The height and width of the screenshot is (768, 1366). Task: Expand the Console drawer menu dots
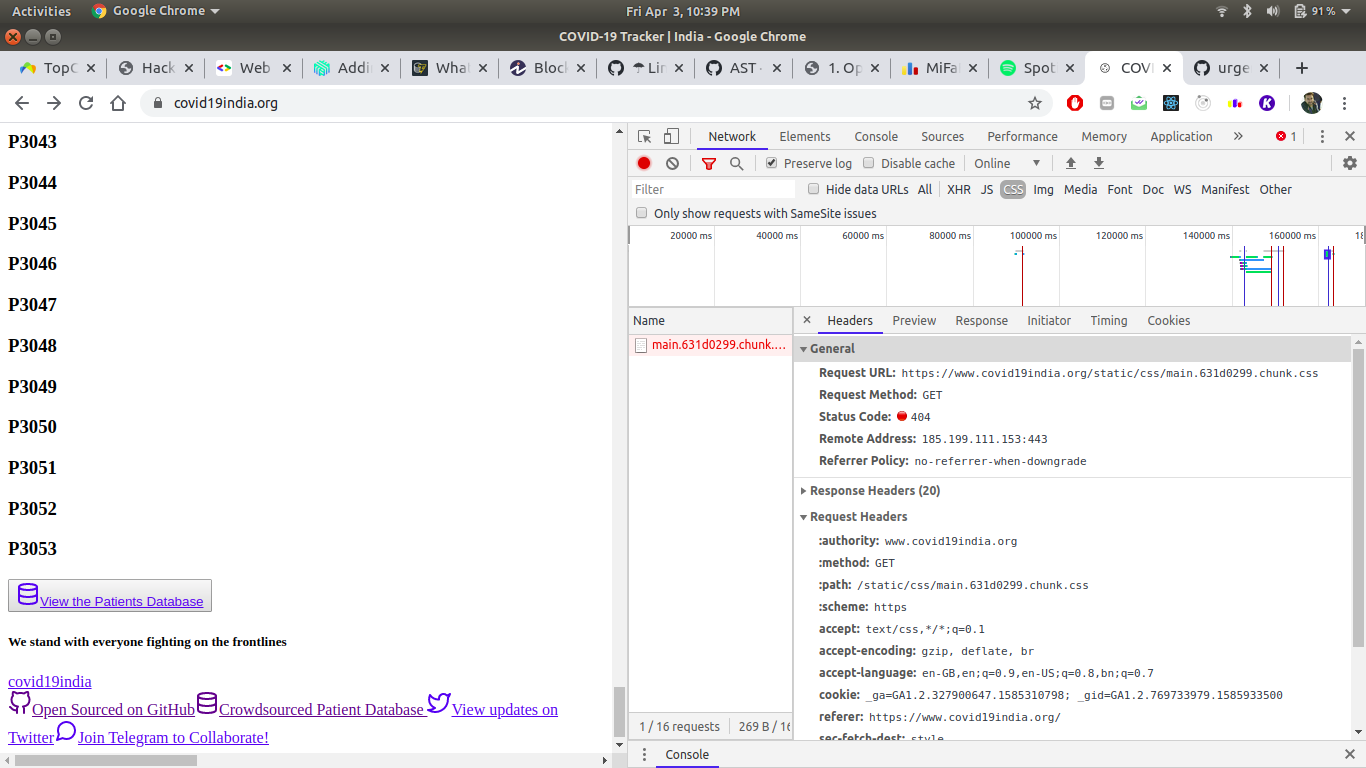pos(642,755)
